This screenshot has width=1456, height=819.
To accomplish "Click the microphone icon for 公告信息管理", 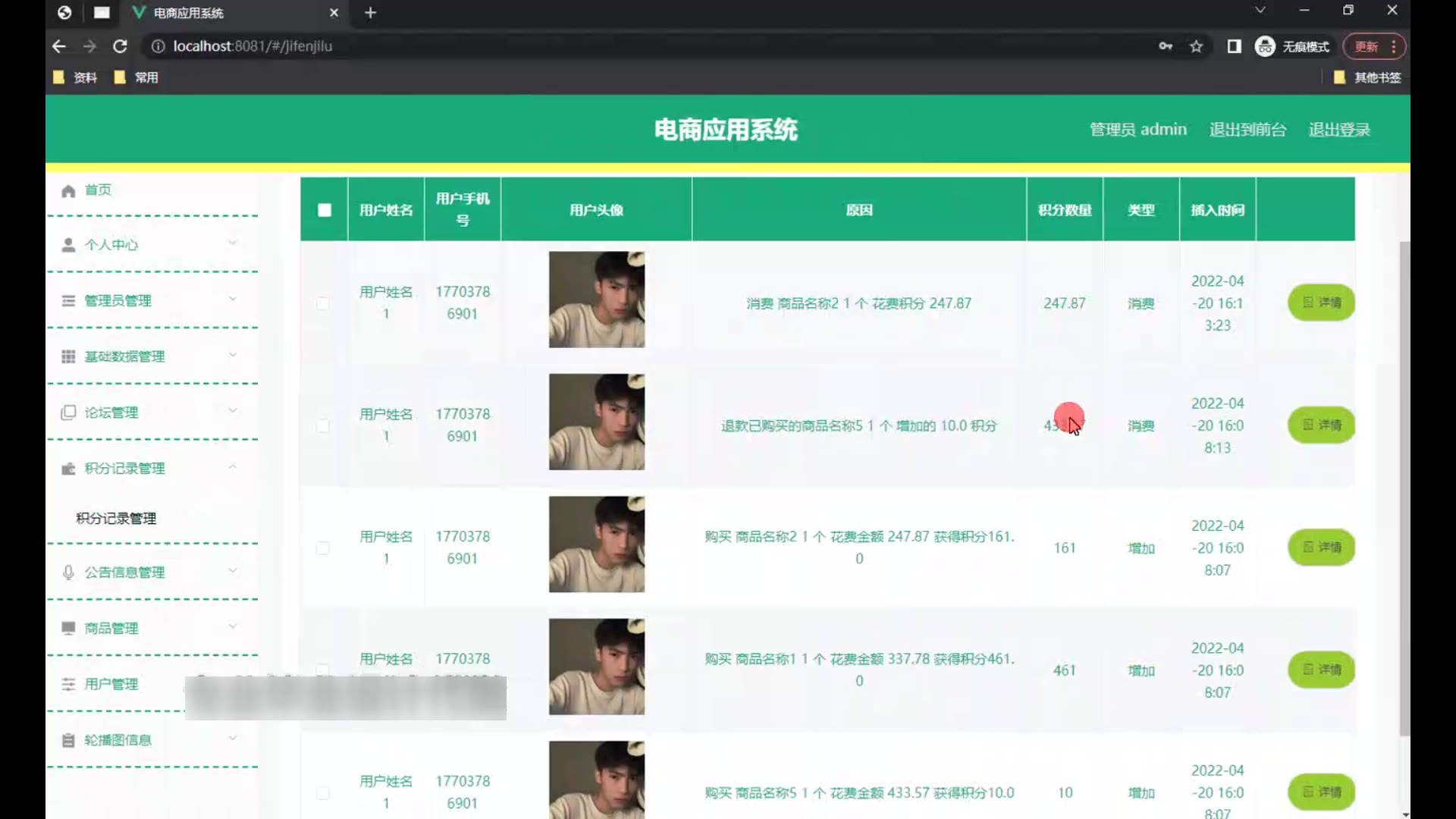I will (68, 573).
